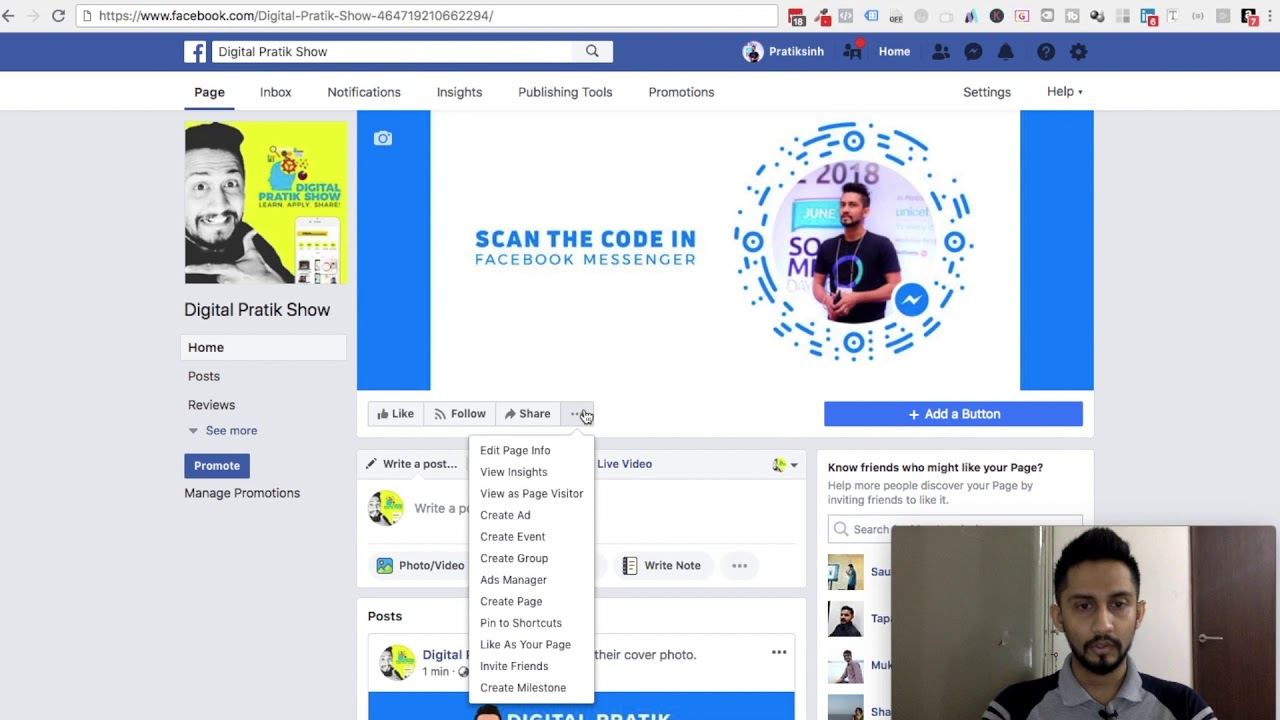Image resolution: width=1280 pixels, height=720 pixels.
Task: Open Manage Promotions link
Action: click(242, 493)
